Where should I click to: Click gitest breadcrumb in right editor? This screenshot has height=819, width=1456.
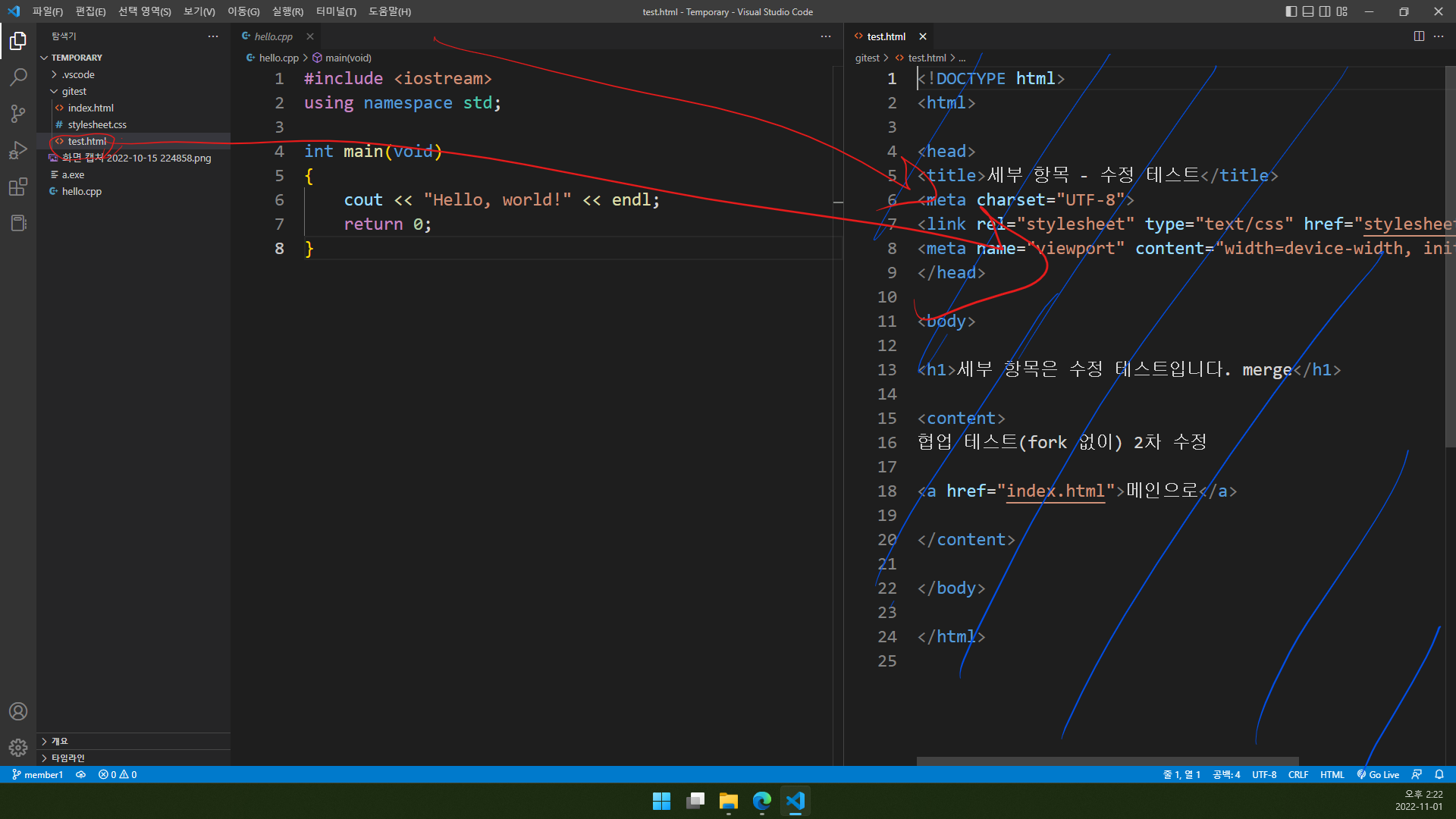868,58
